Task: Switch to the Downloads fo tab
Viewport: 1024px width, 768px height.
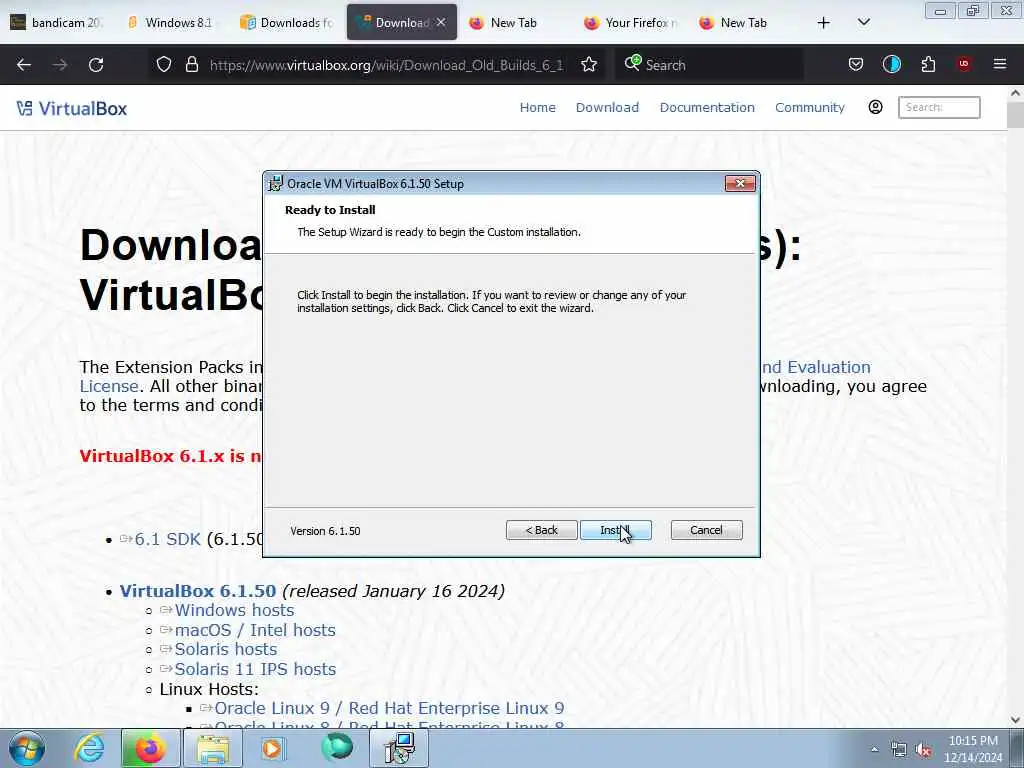Action: (x=287, y=23)
